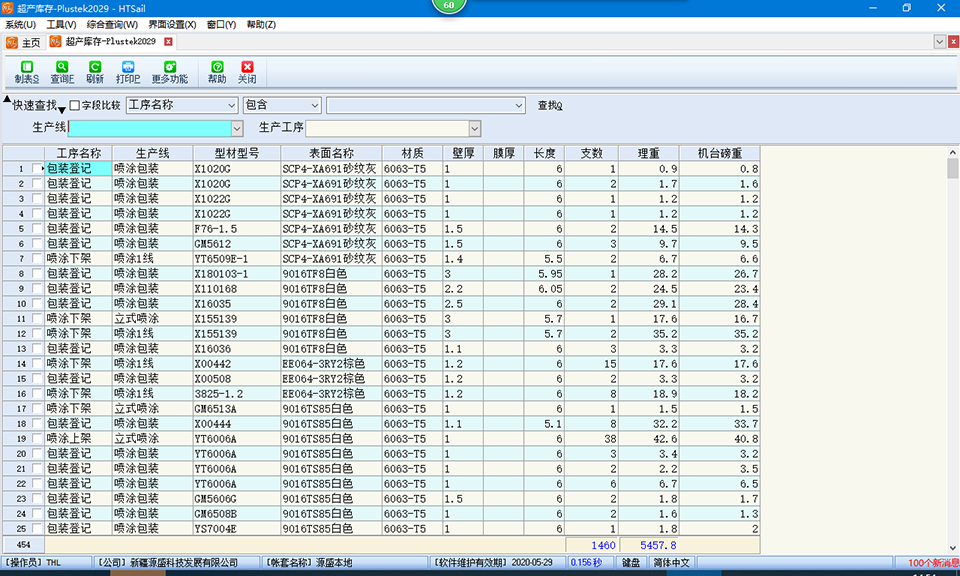Viewport: 960px width, 576px height.
Task: Click 键盘 in the status bar
Action: point(631,563)
